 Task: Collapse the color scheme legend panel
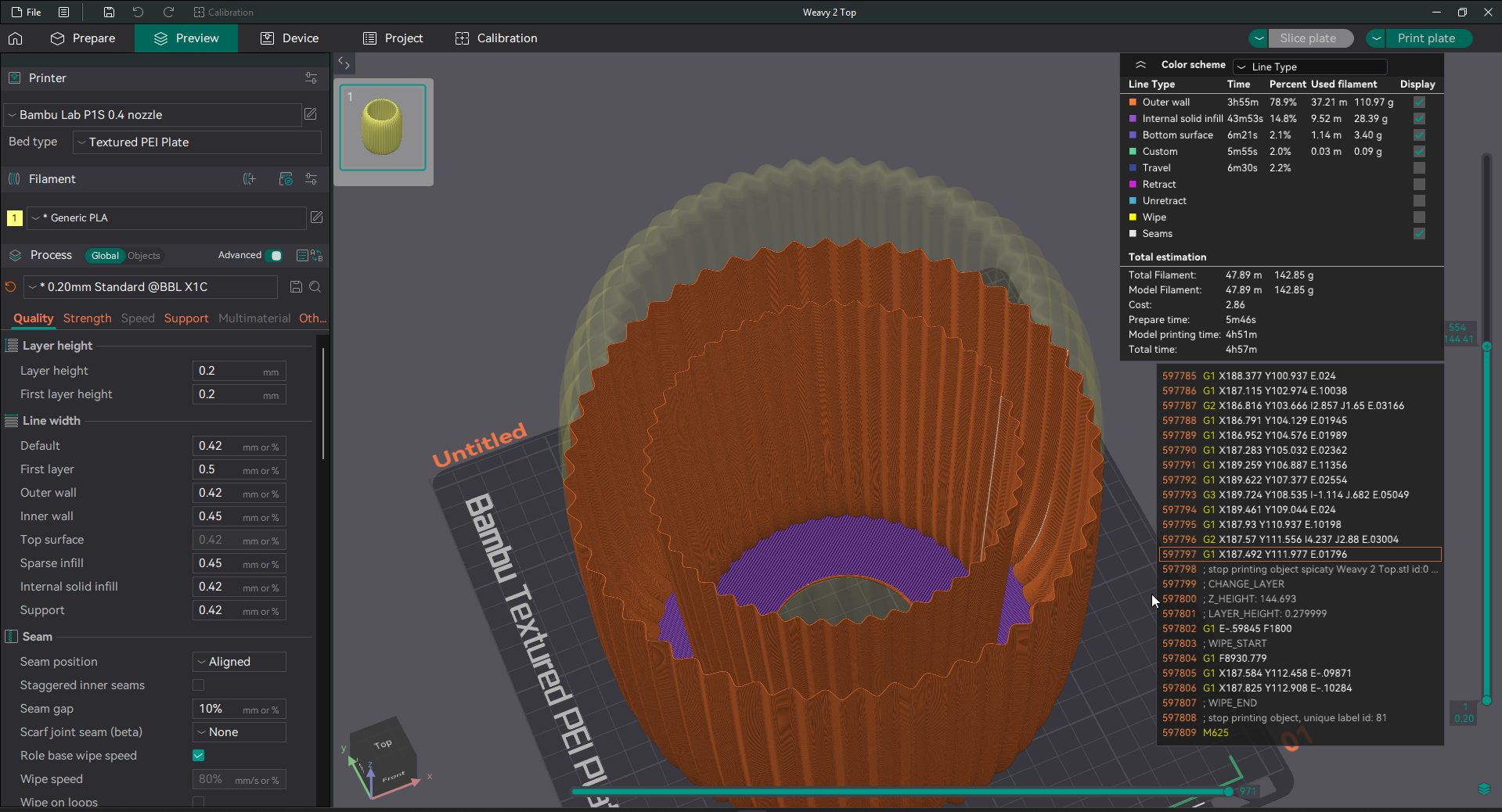(1140, 65)
